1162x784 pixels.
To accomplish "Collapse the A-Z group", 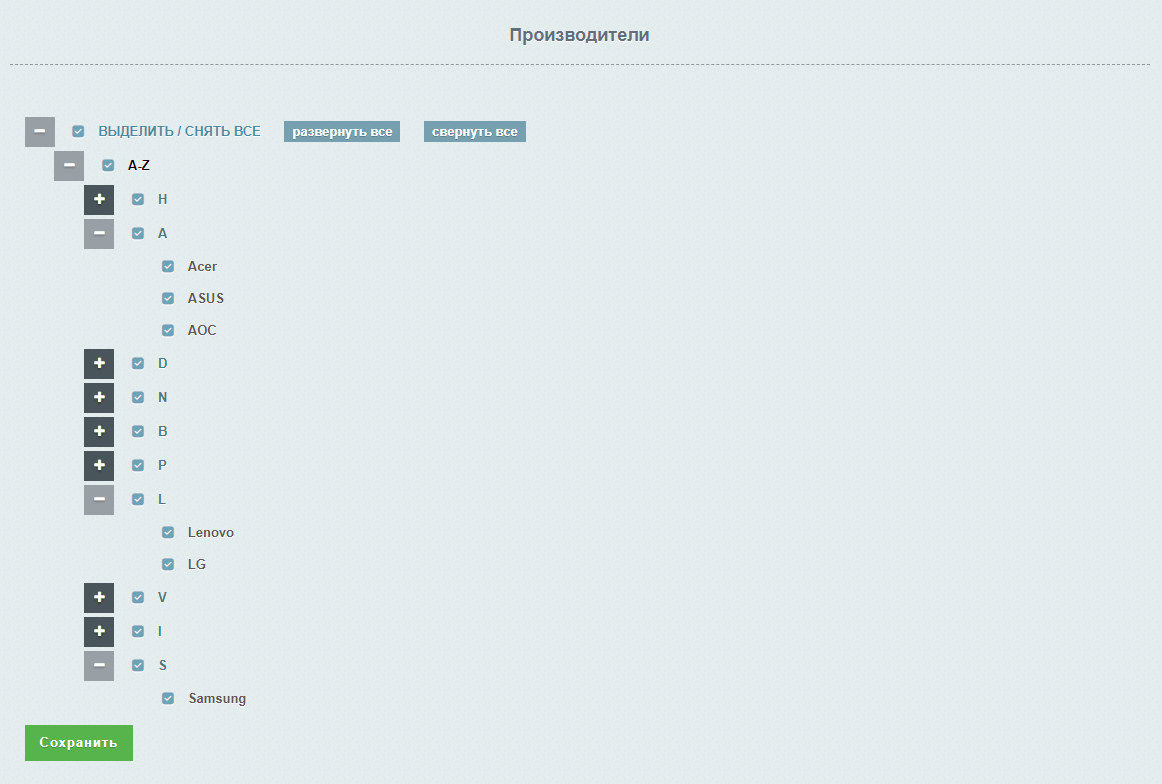I will pyautogui.click(x=69, y=166).
